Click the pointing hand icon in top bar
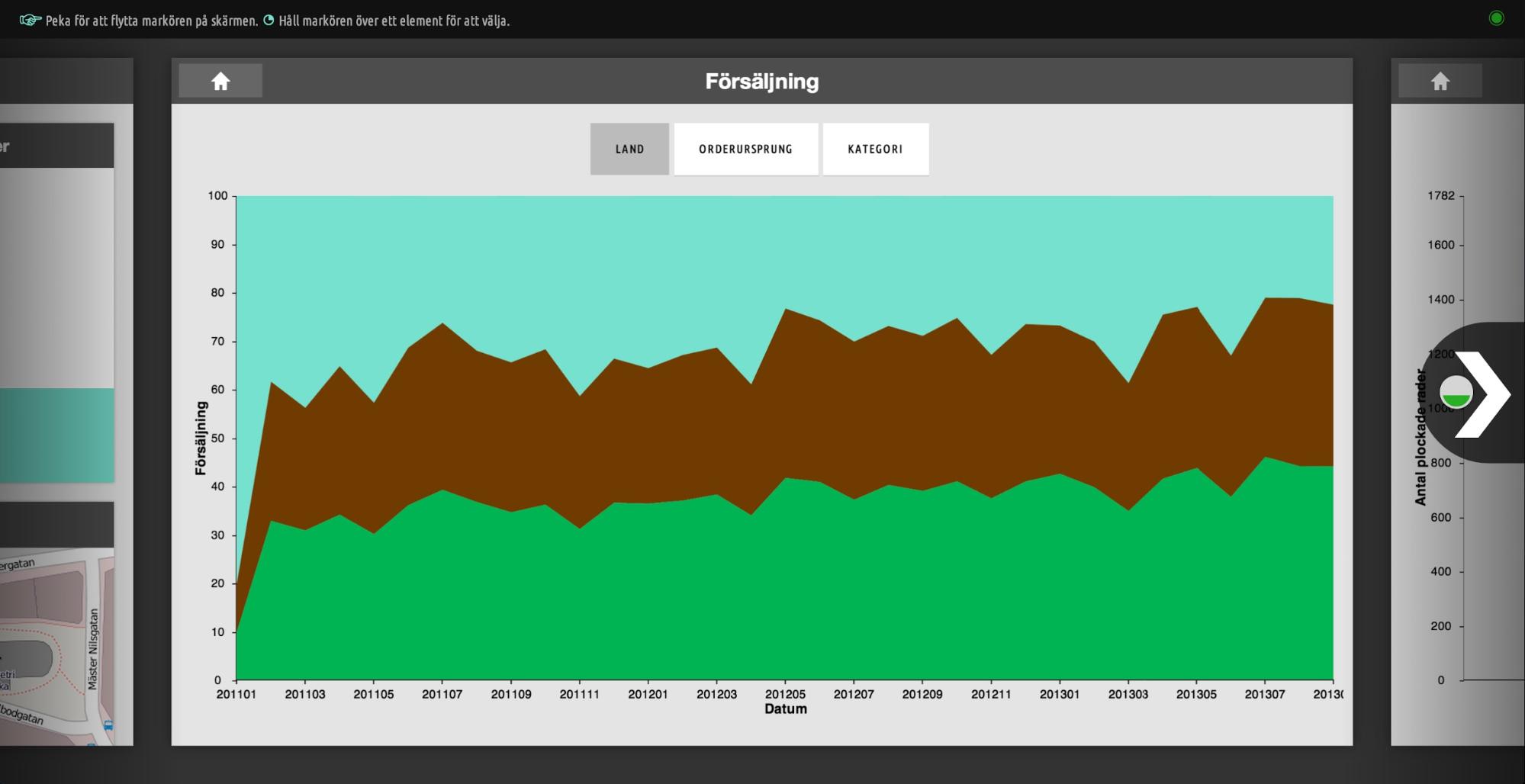The height and width of the screenshot is (784, 1525). click(x=31, y=21)
